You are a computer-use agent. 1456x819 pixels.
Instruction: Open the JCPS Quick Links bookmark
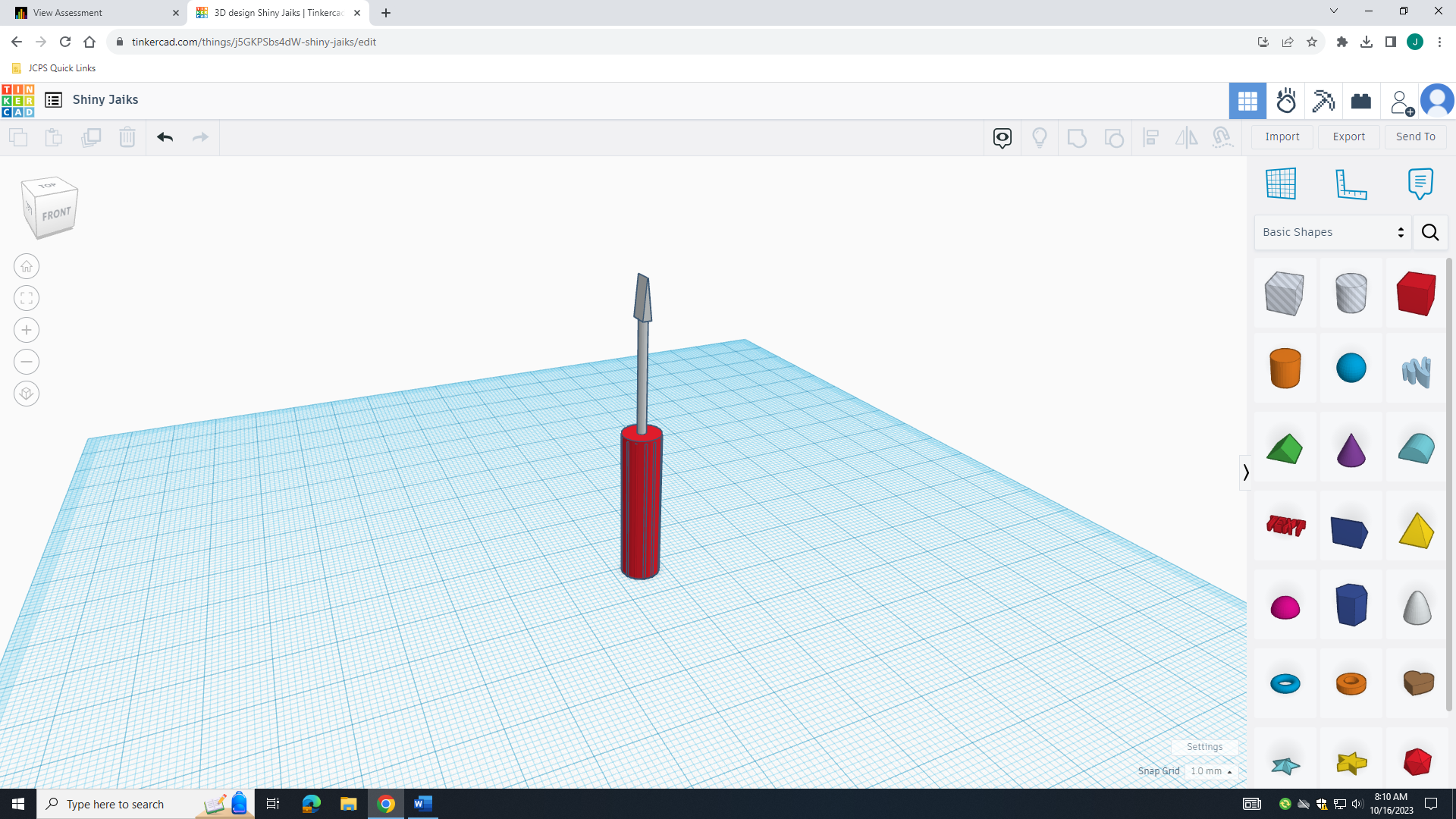tap(54, 68)
